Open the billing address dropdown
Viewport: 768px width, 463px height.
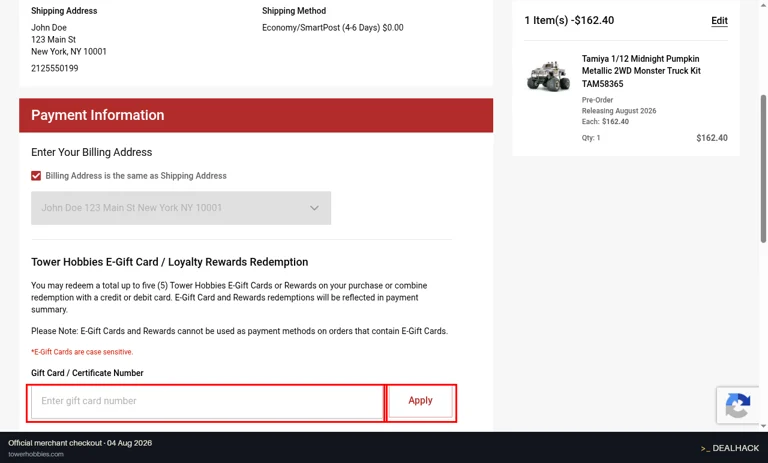181,208
